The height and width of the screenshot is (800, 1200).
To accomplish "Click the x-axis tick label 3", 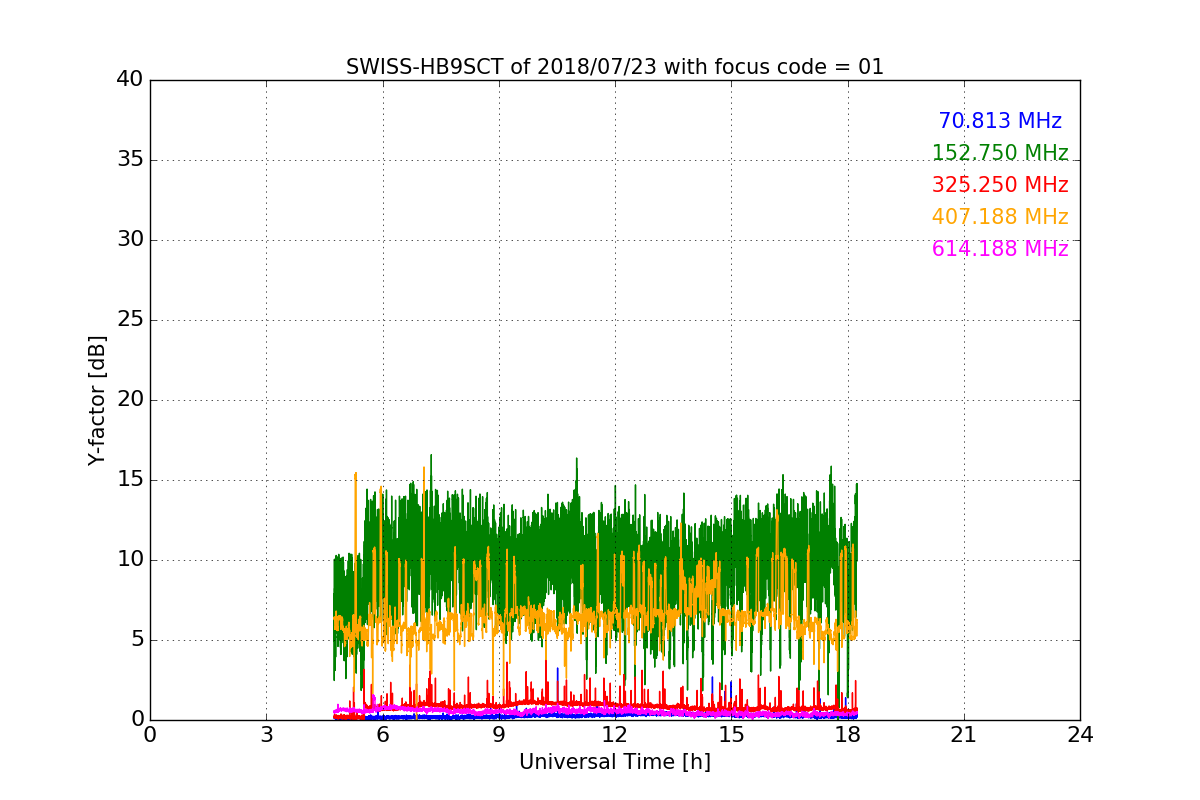I will pyautogui.click(x=266, y=735).
